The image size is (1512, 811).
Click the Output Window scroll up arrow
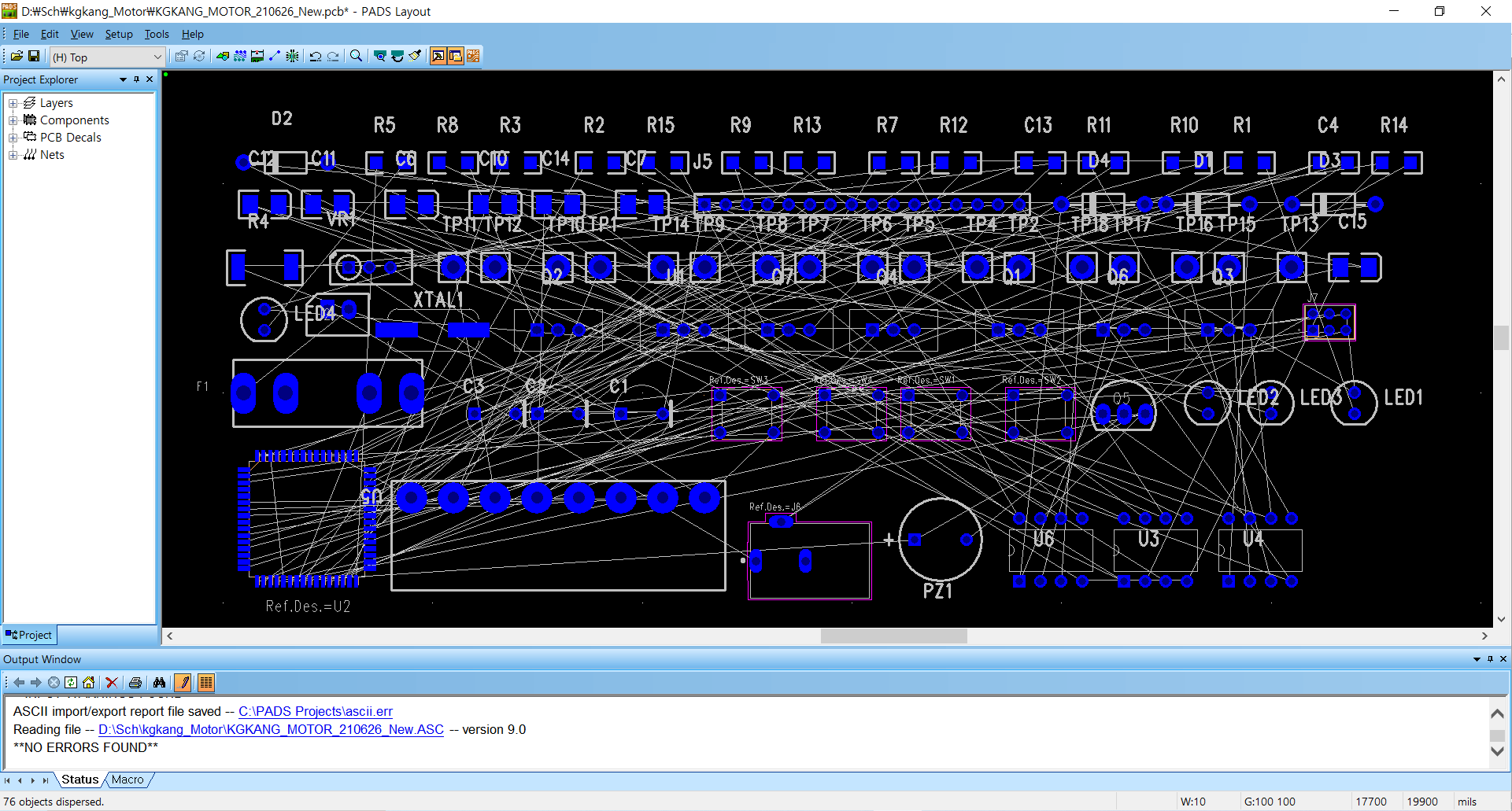(1498, 713)
